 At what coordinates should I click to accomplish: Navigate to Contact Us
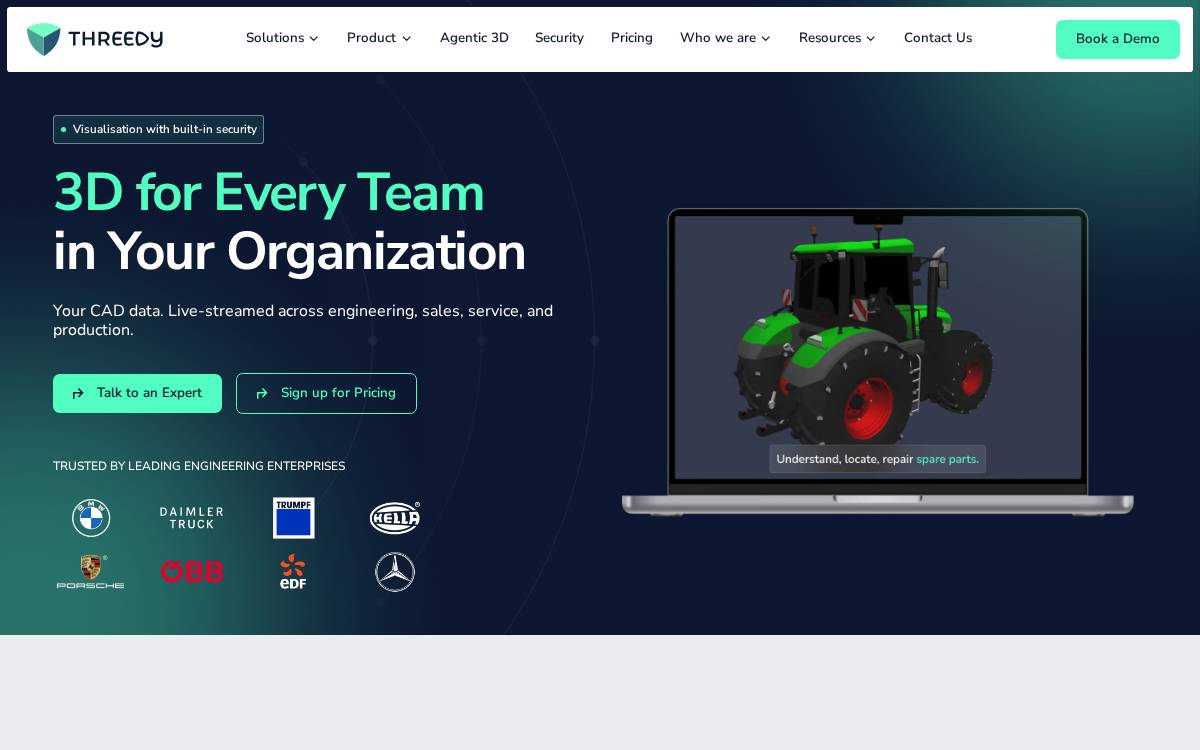[x=938, y=38]
